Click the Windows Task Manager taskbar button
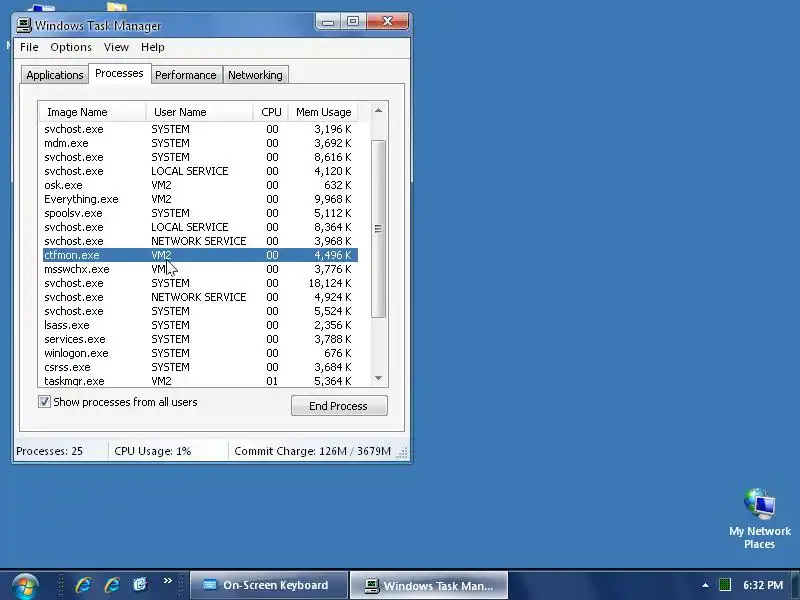The image size is (800, 600). click(429, 585)
